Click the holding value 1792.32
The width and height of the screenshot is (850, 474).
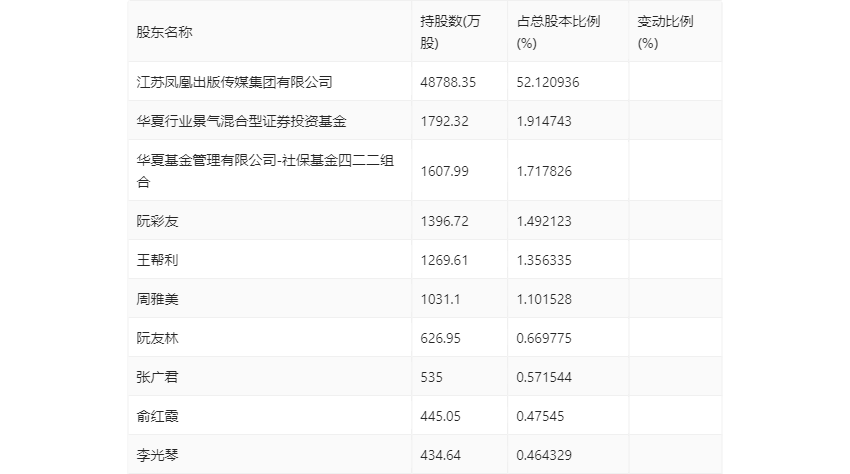tap(444, 121)
